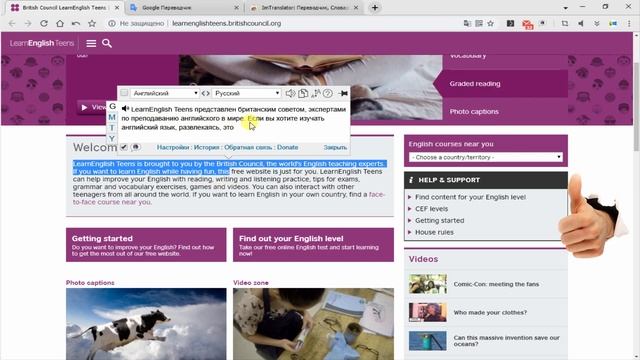Screen dimensions: 640x360
Task: Reload the page
Action: click(44, 24)
